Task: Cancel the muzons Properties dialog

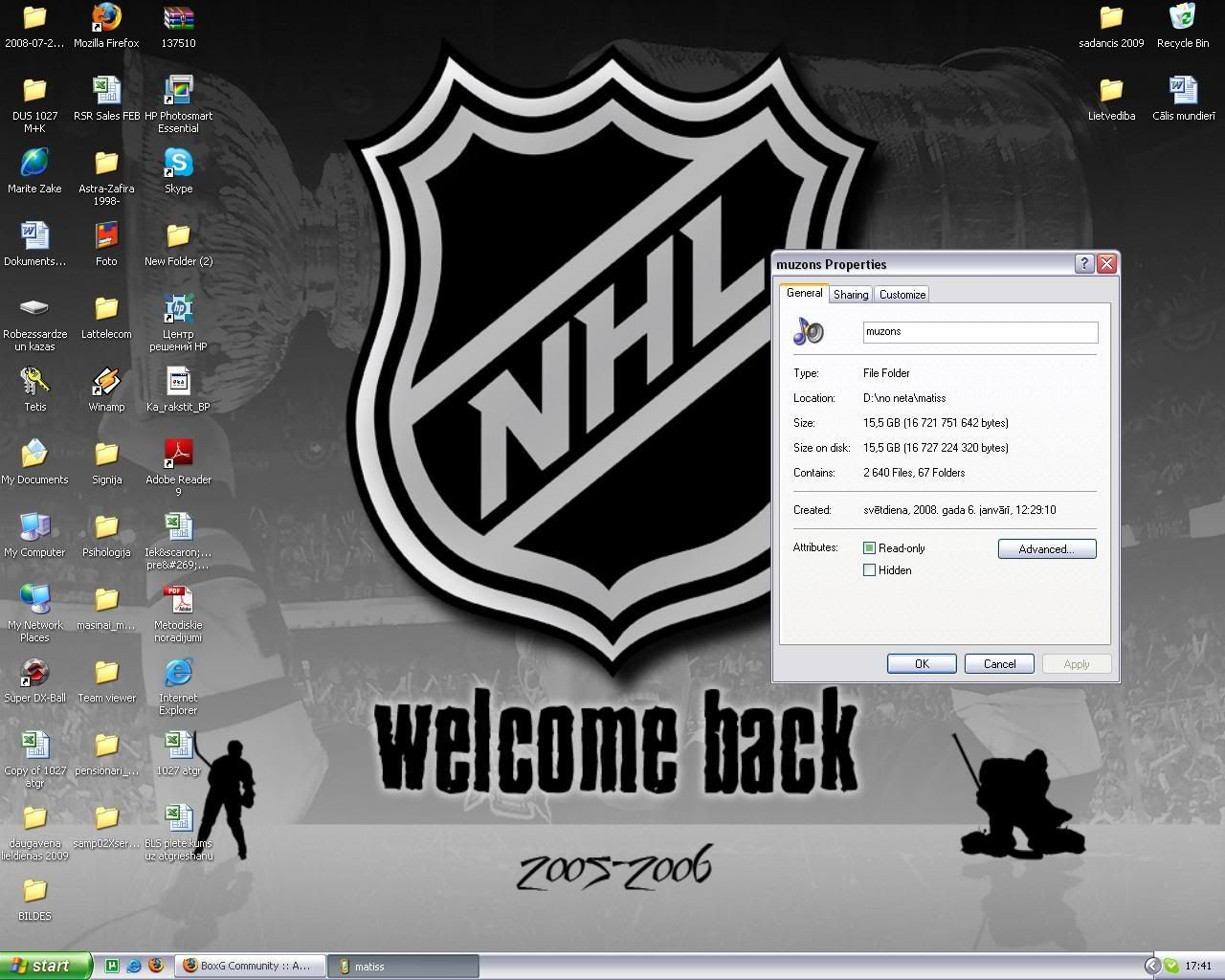Action: click(999, 664)
